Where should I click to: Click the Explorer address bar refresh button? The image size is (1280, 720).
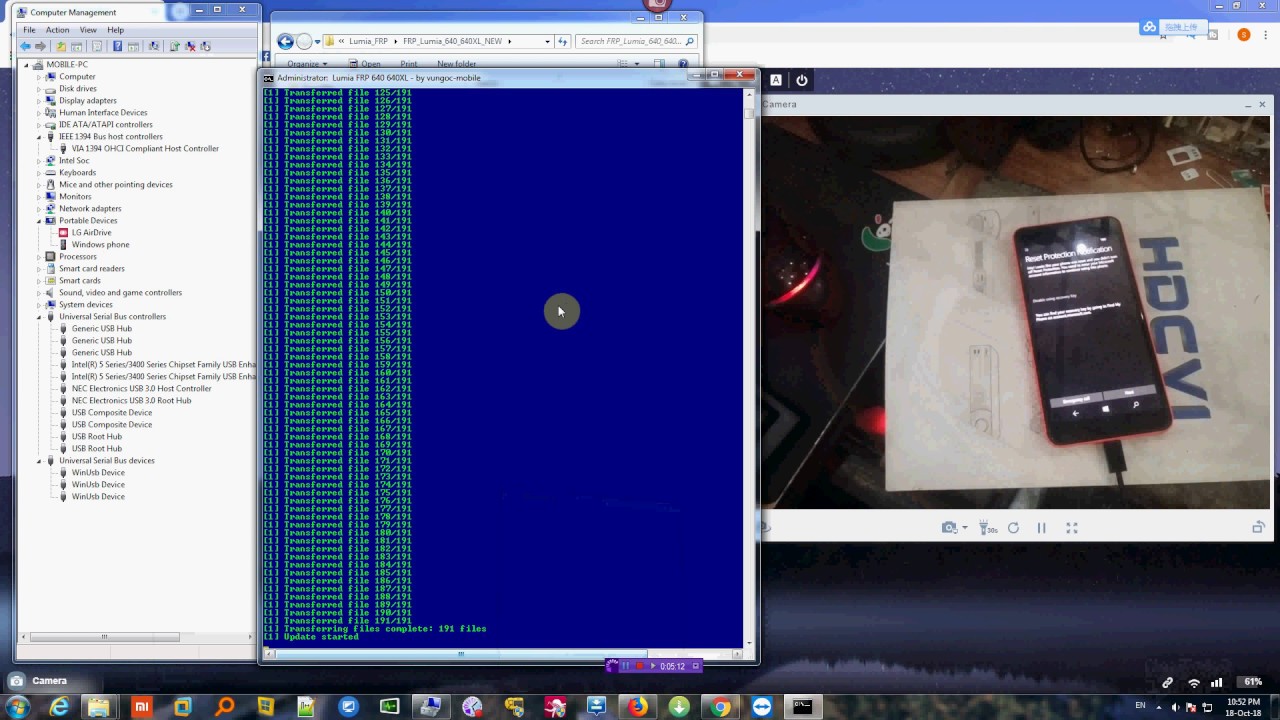coord(563,41)
